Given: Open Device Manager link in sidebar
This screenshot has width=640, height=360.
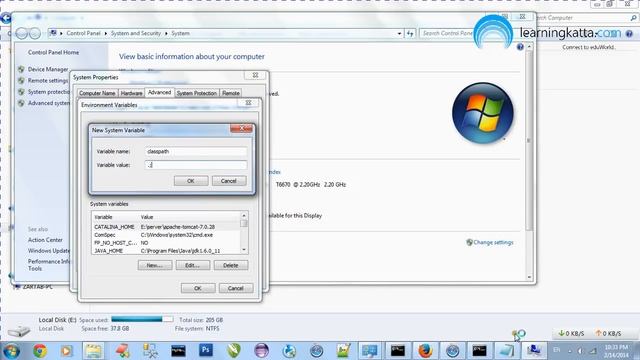Looking at the screenshot, I should click(48, 69).
